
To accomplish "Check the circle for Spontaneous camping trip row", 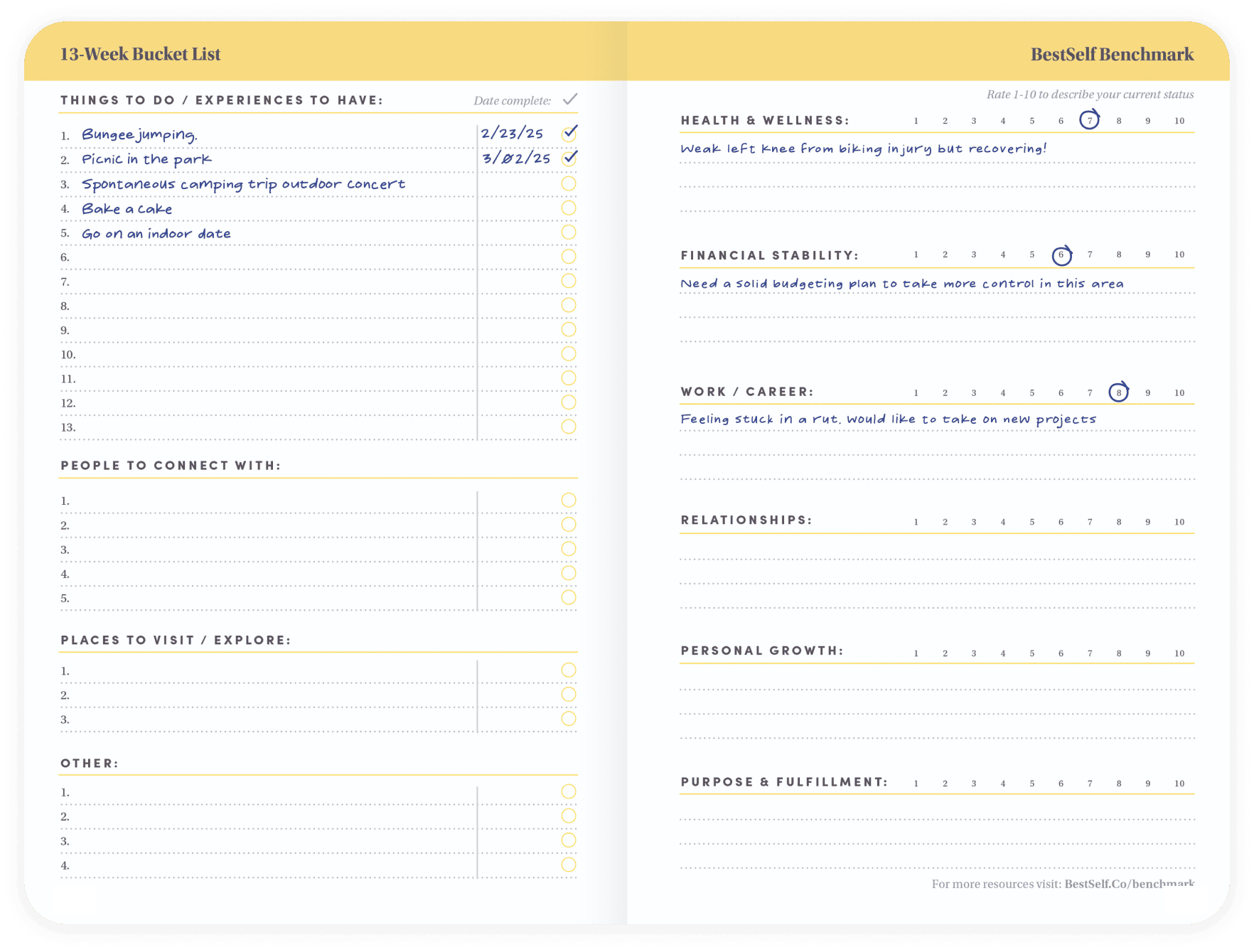I will 569,183.
